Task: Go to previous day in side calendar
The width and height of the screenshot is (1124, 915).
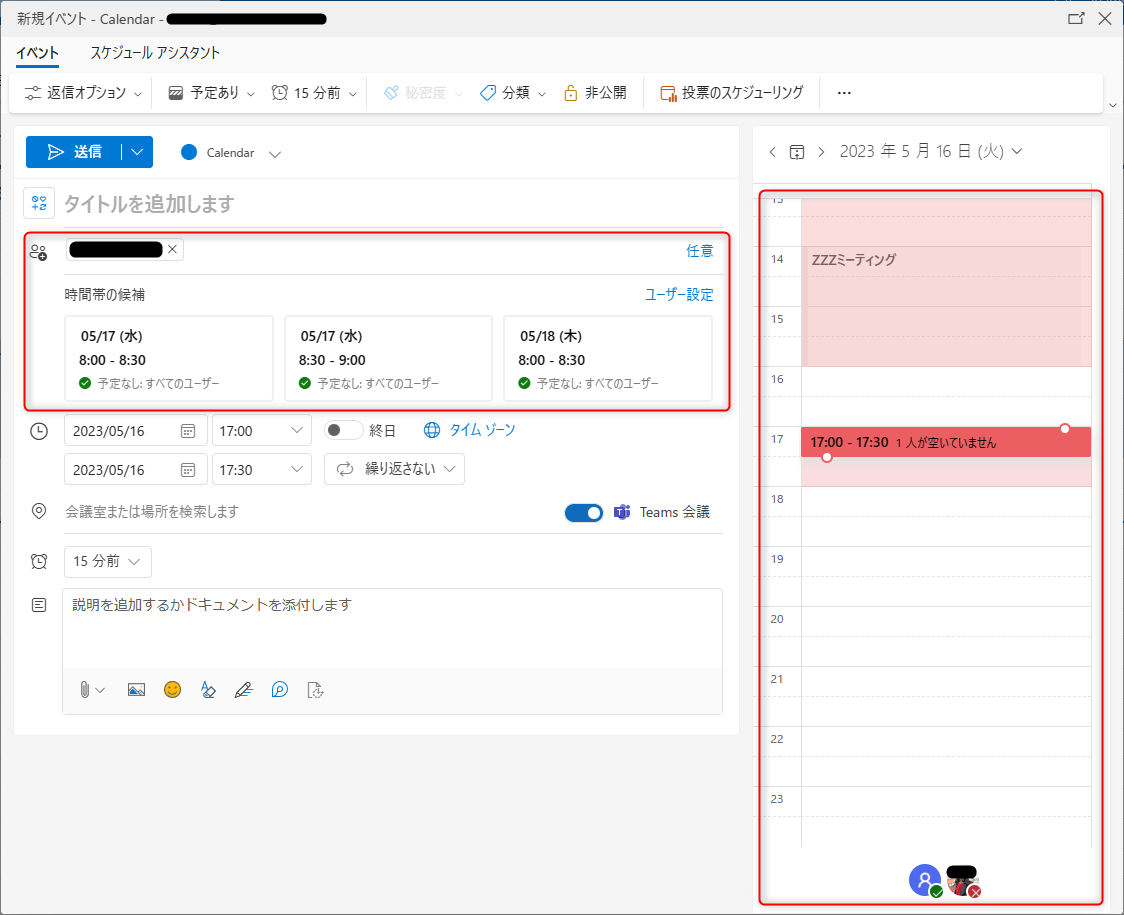Action: pos(772,152)
